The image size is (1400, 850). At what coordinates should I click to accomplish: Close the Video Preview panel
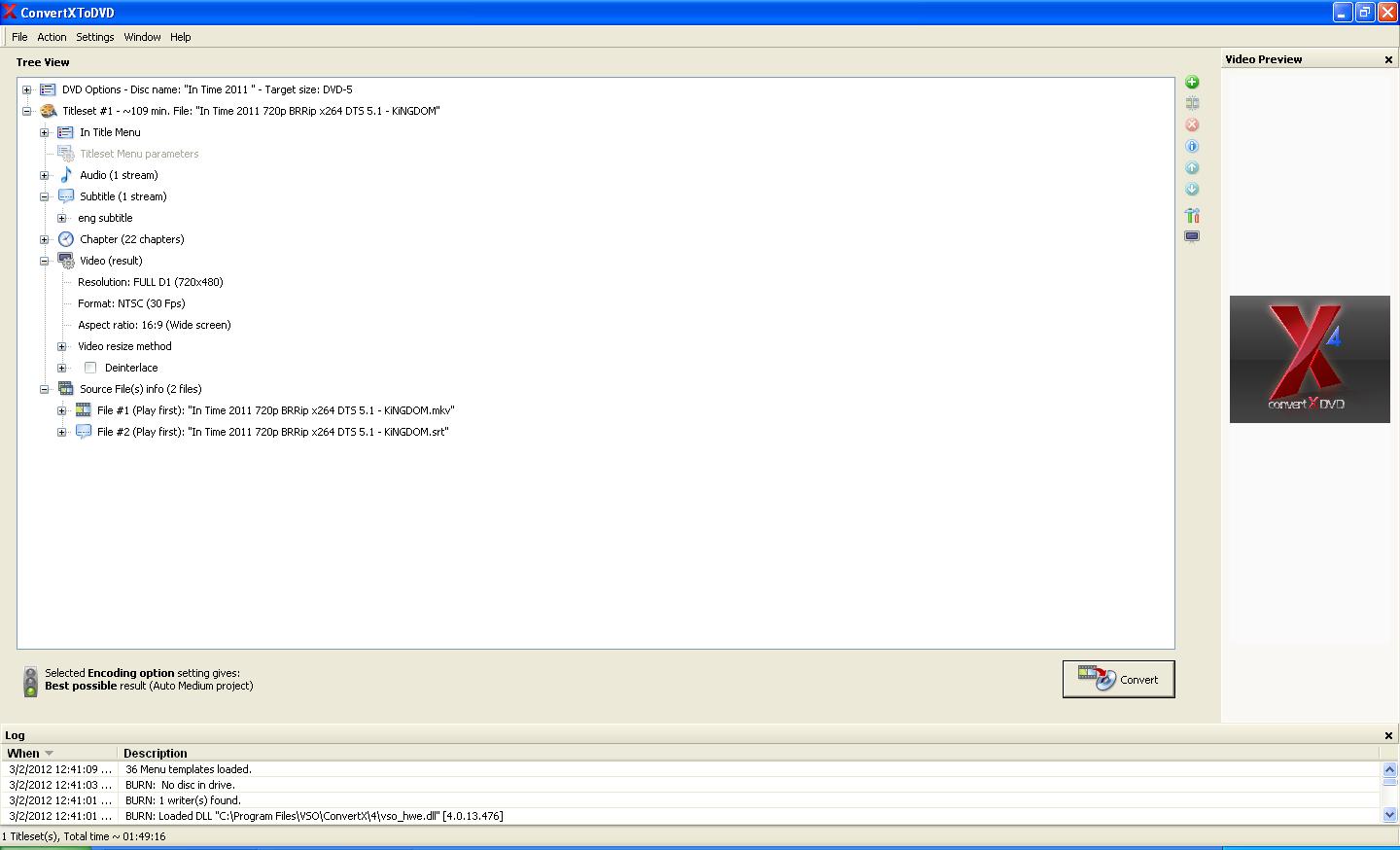pos(1388,59)
